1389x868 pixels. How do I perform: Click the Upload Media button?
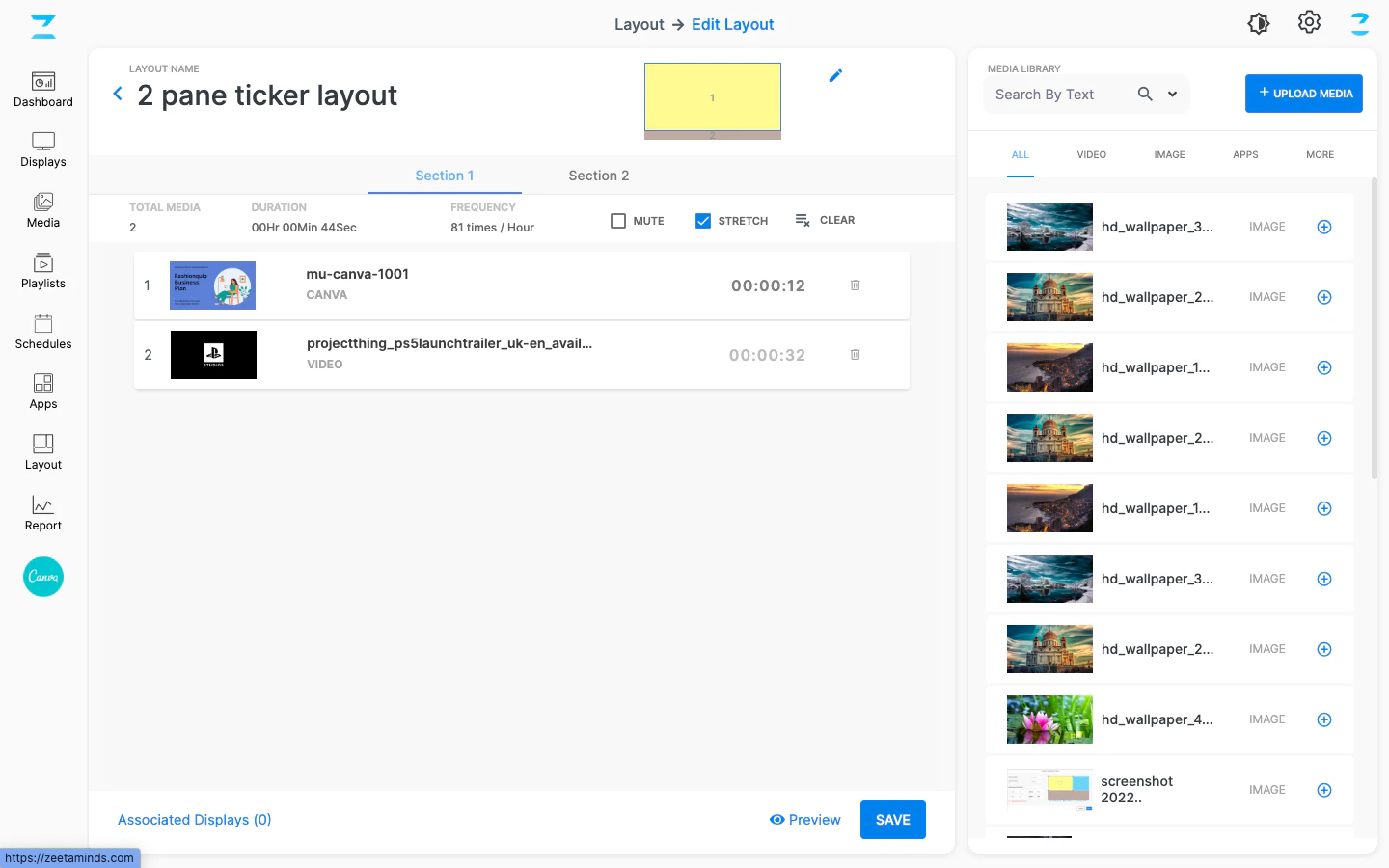click(x=1303, y=94)
